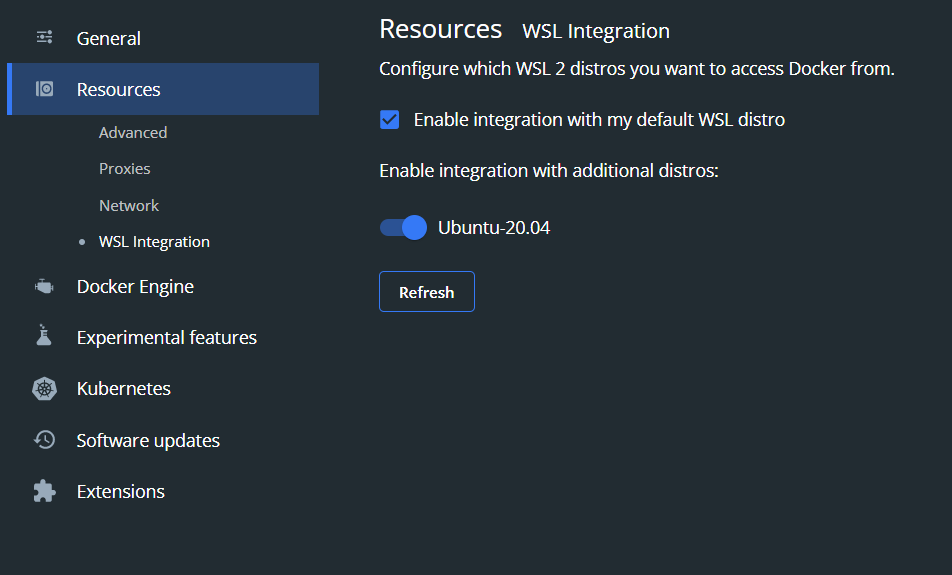
Task: Click the General sliders icon
Action: 44,38
